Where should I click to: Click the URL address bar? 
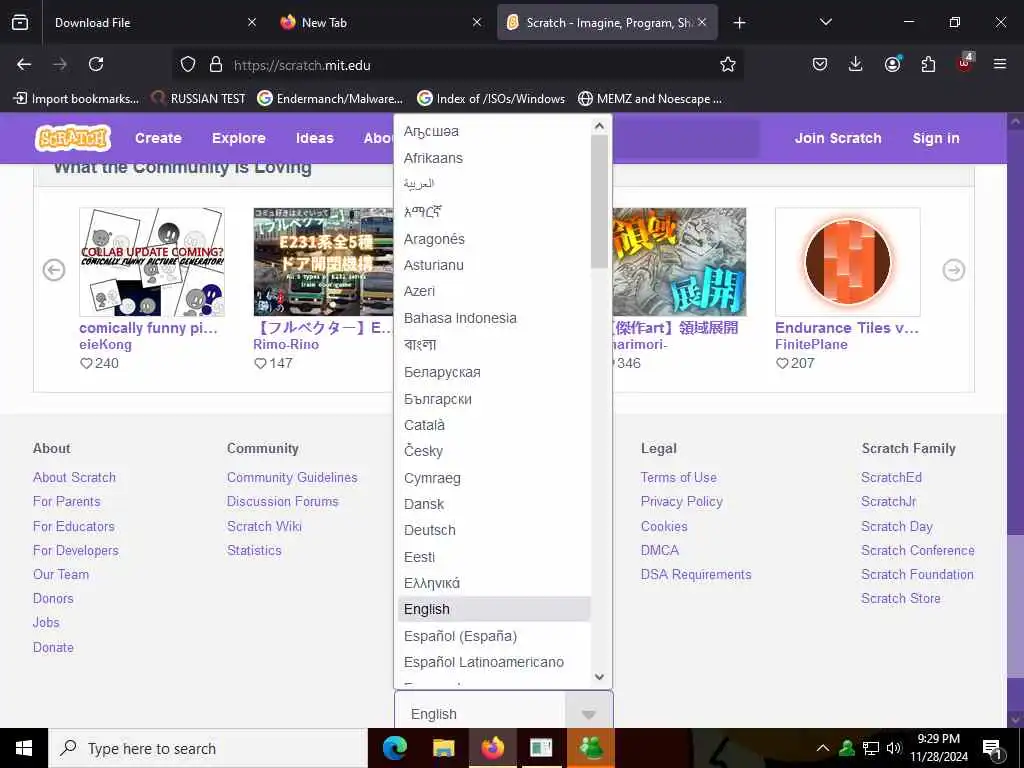(457, 65)
